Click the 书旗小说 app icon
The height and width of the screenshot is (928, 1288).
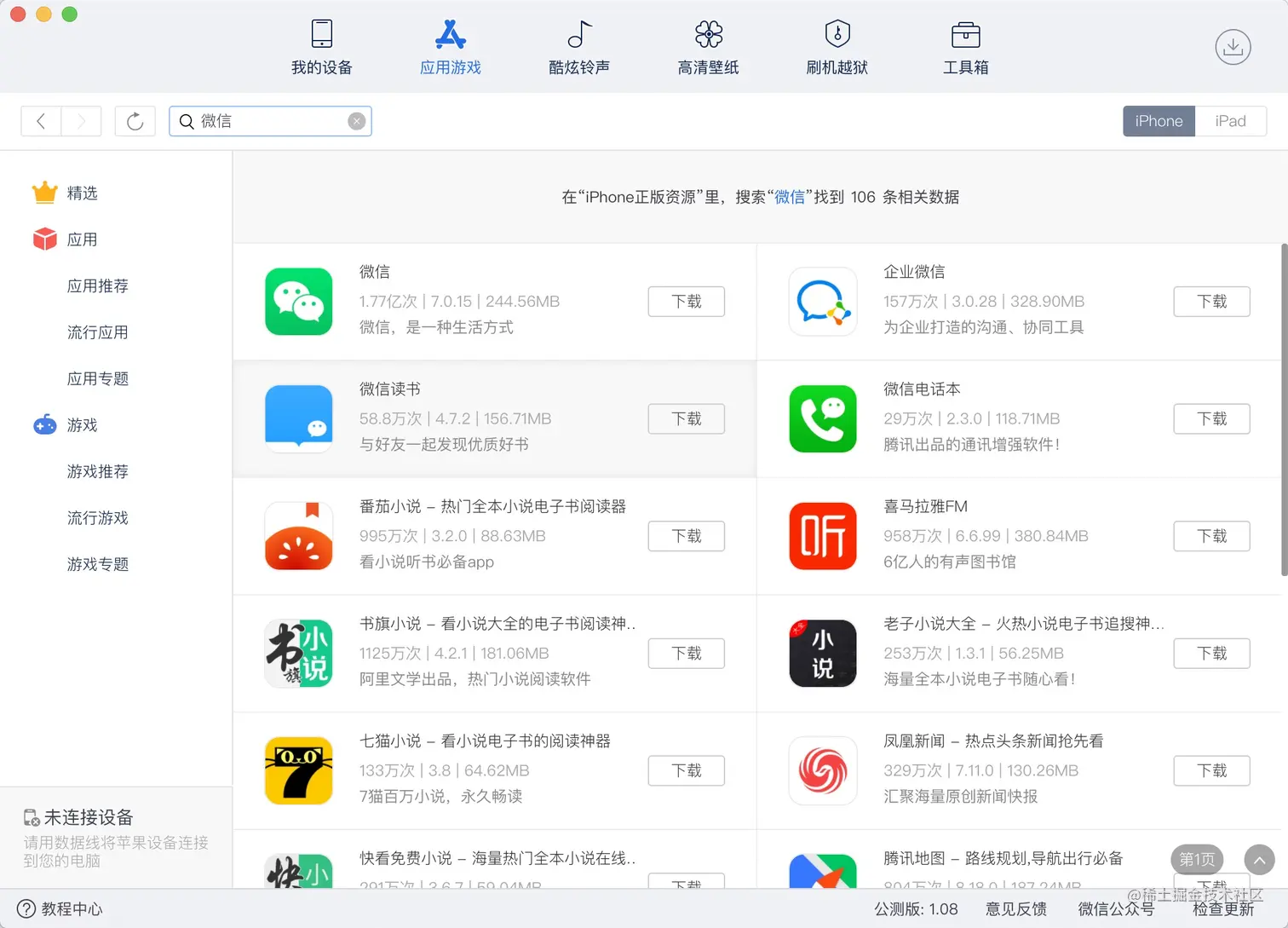[298, 654]
